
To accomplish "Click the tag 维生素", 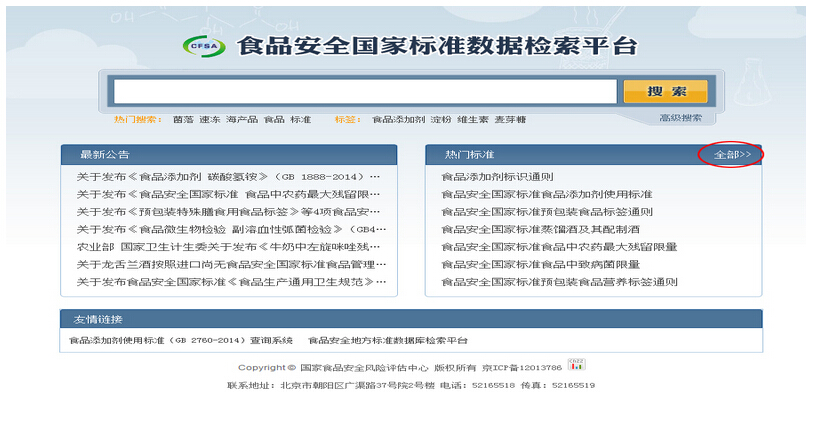I will coord(473,119).
